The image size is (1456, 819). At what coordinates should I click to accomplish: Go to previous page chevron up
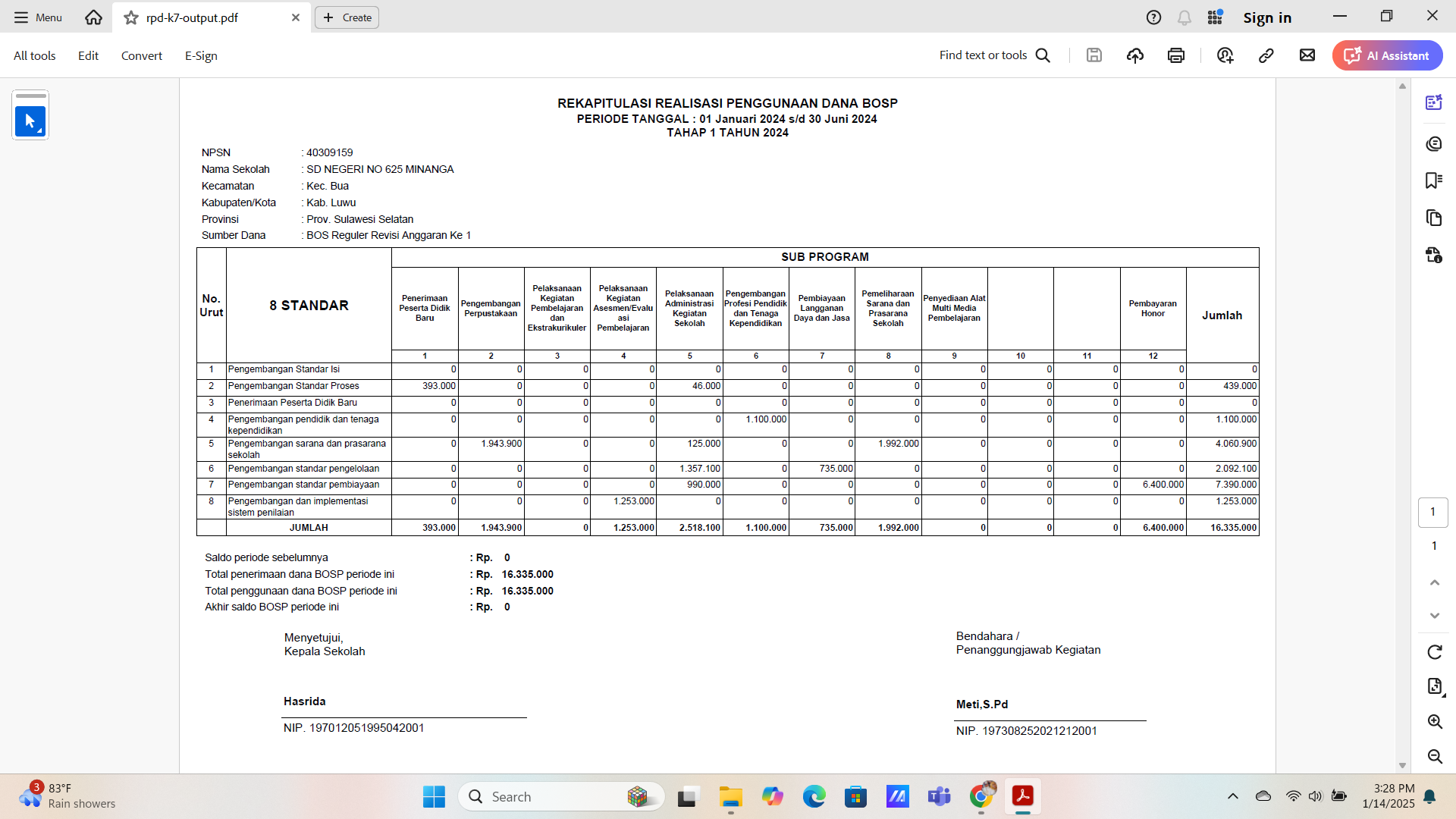click(1434, 582)
